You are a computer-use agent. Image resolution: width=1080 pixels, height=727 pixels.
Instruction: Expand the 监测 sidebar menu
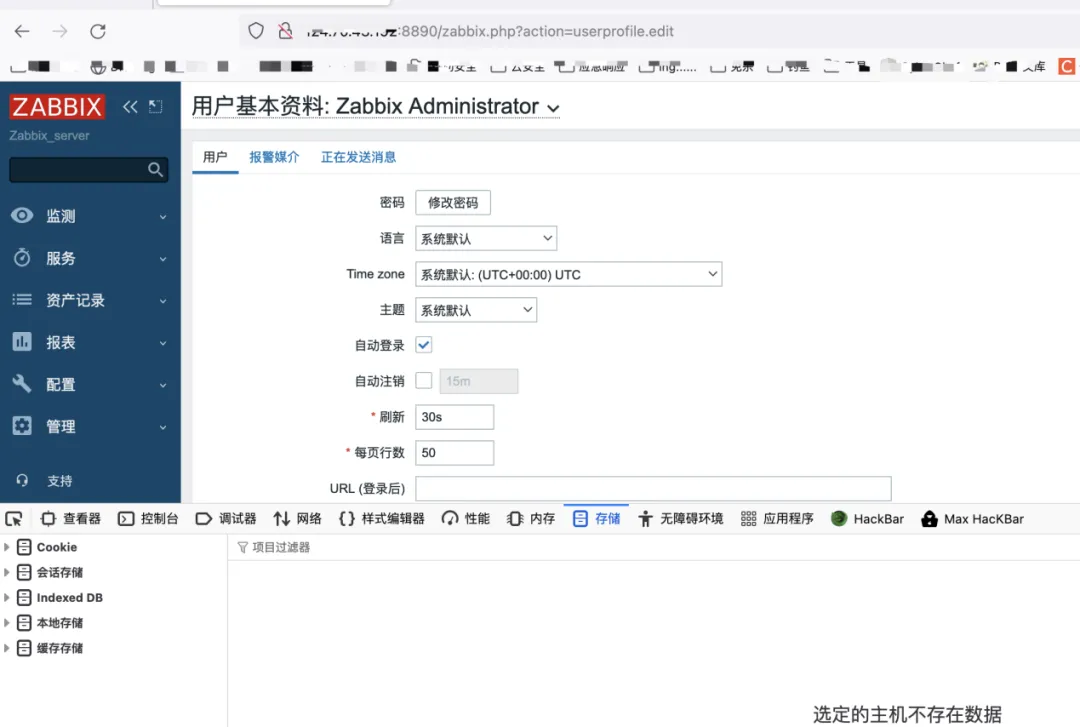[60, 216]
